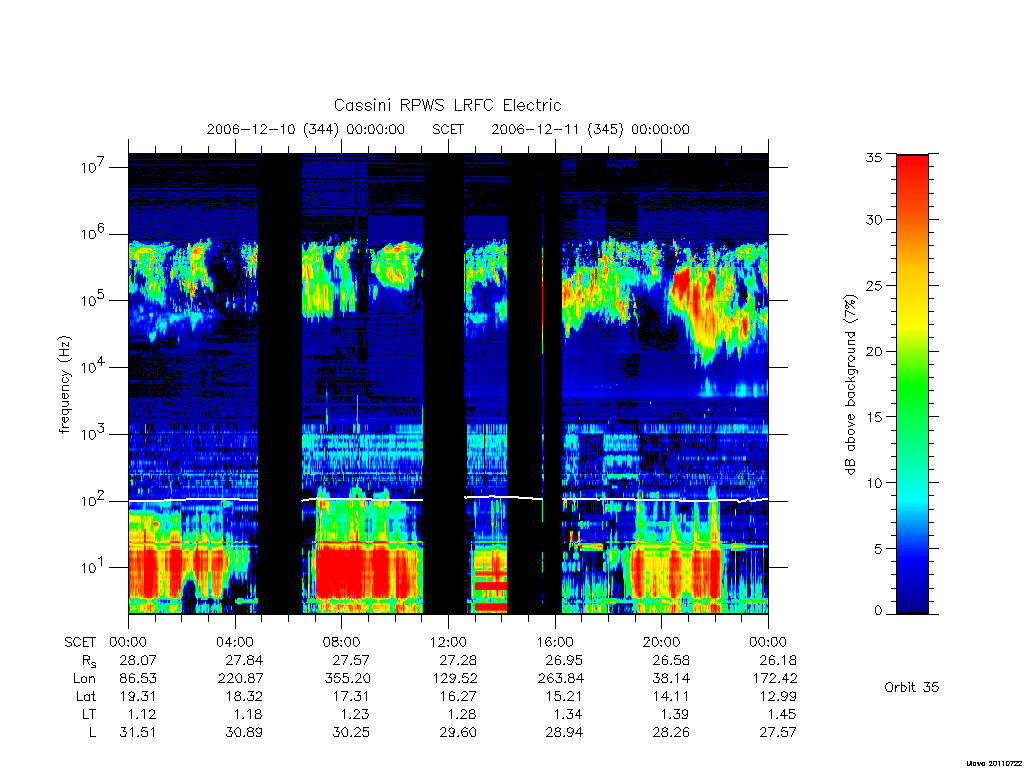Viewport: 1024px width, 768px height.
Task: Click the L-shell value '30.89'
Action: tap(244, 733)
